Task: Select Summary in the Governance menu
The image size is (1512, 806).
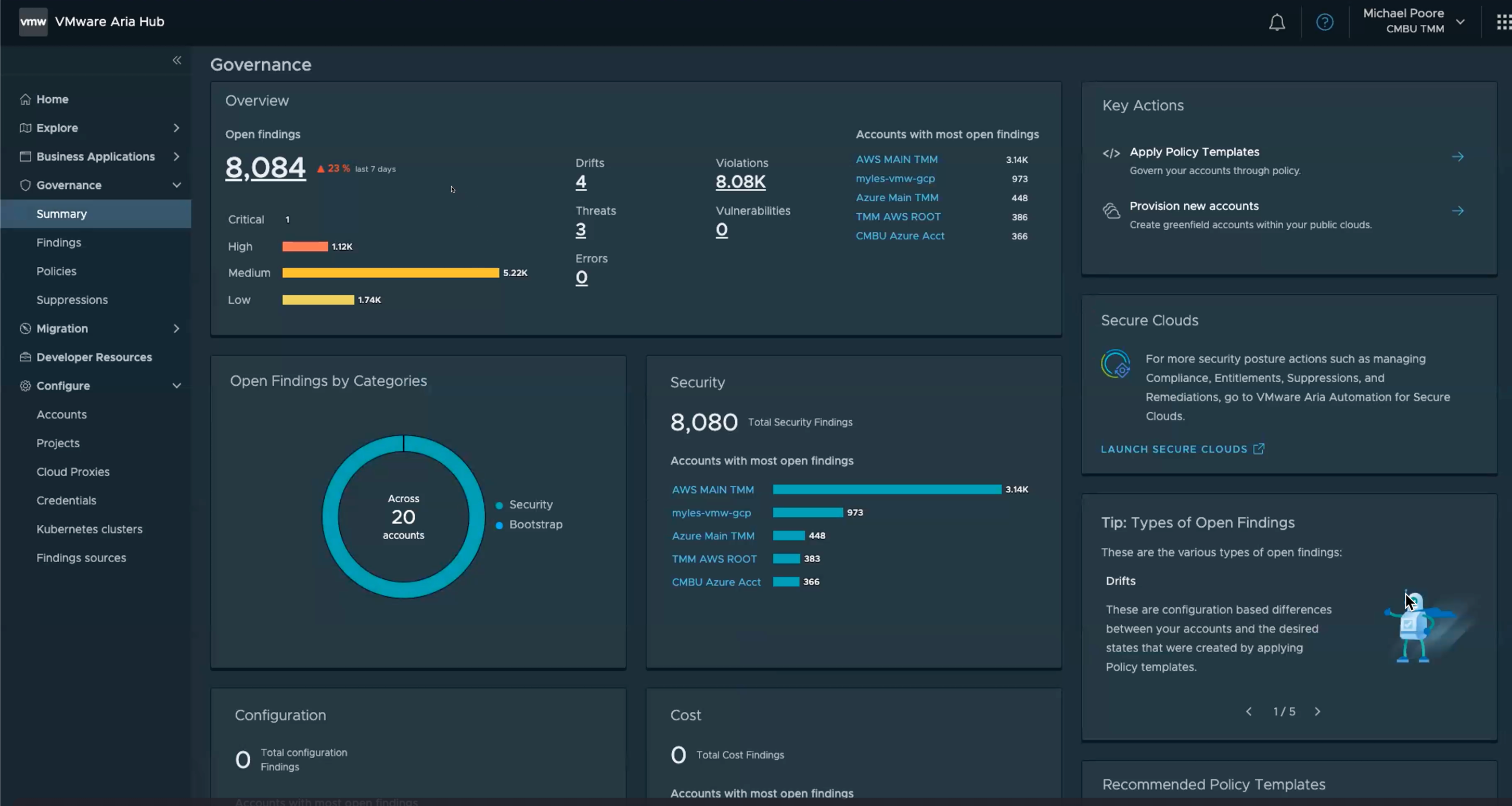Action: (96, 214)
